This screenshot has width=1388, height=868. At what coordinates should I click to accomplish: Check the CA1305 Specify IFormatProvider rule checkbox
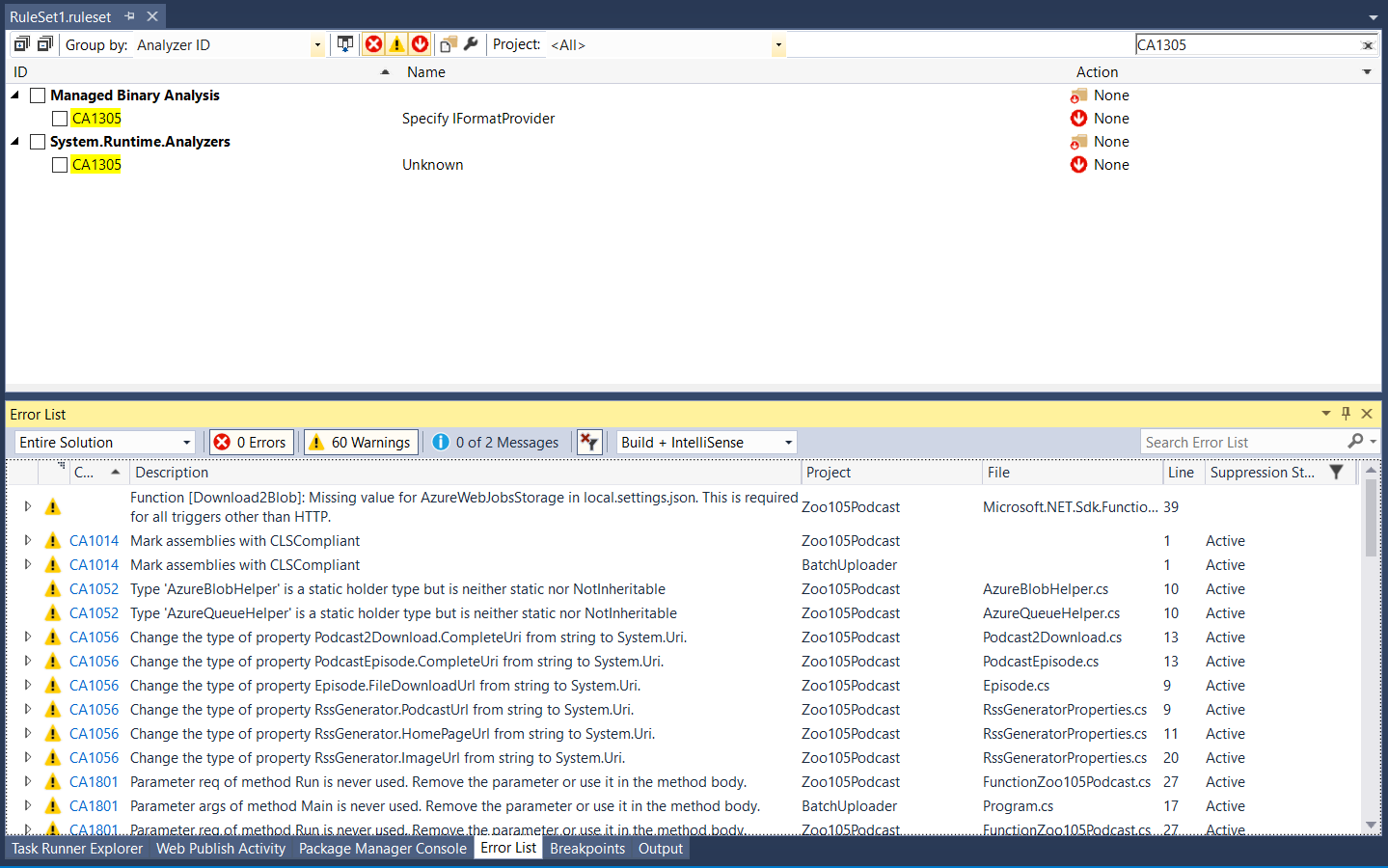tap(60, 119)
